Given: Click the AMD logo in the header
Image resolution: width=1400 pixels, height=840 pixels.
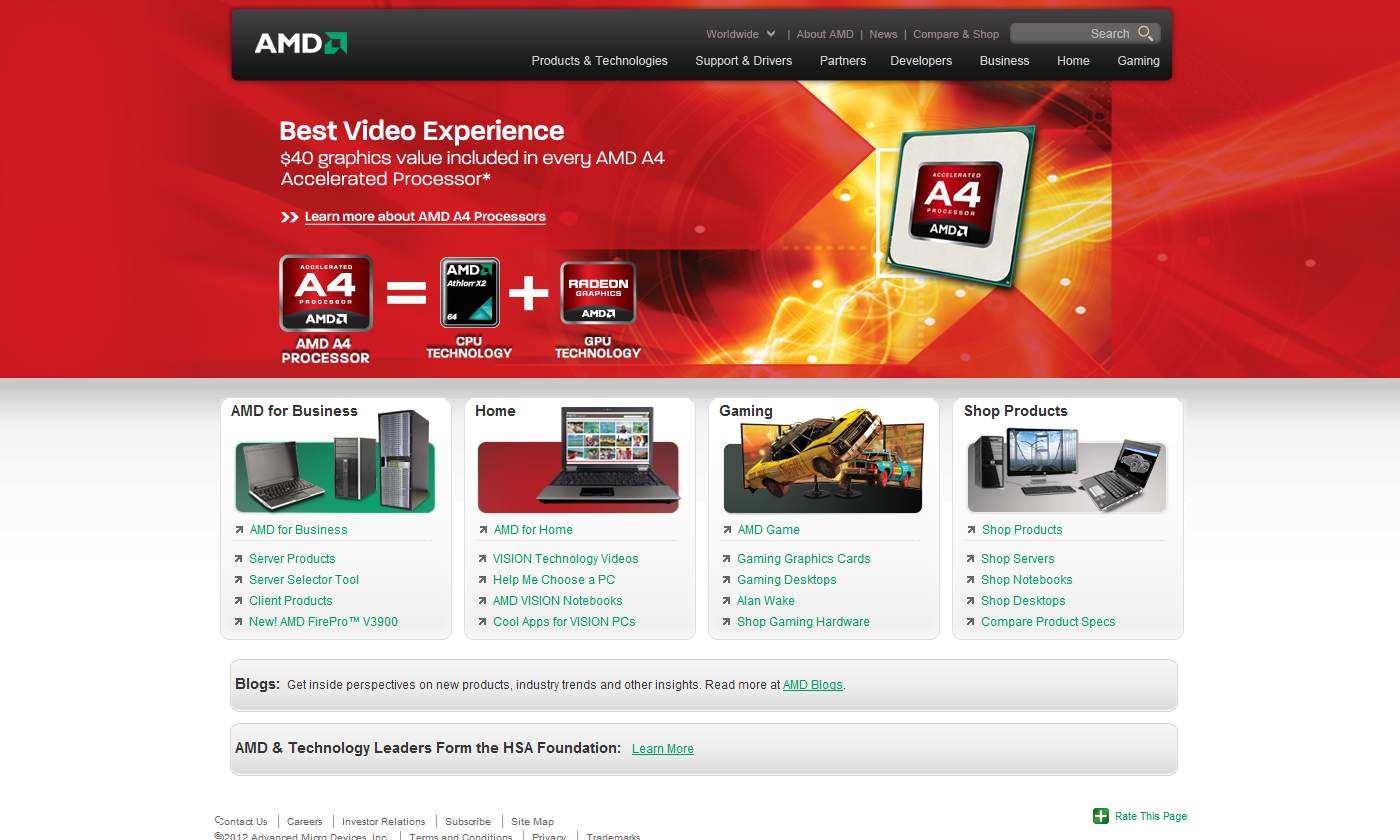Looking at the screenshot, I should tap(301, 43).
